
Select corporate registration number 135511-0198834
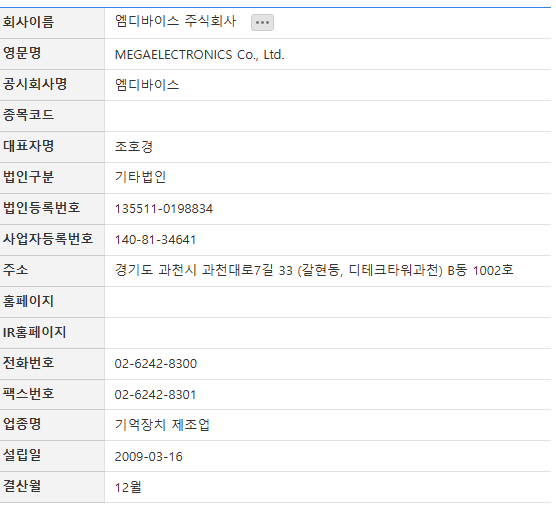click(163, 209)
